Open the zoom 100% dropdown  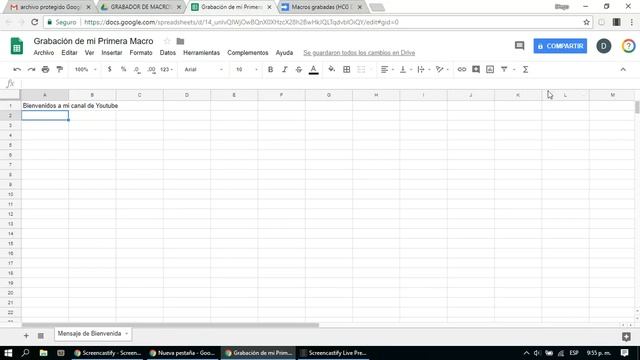tap(85, 69)
